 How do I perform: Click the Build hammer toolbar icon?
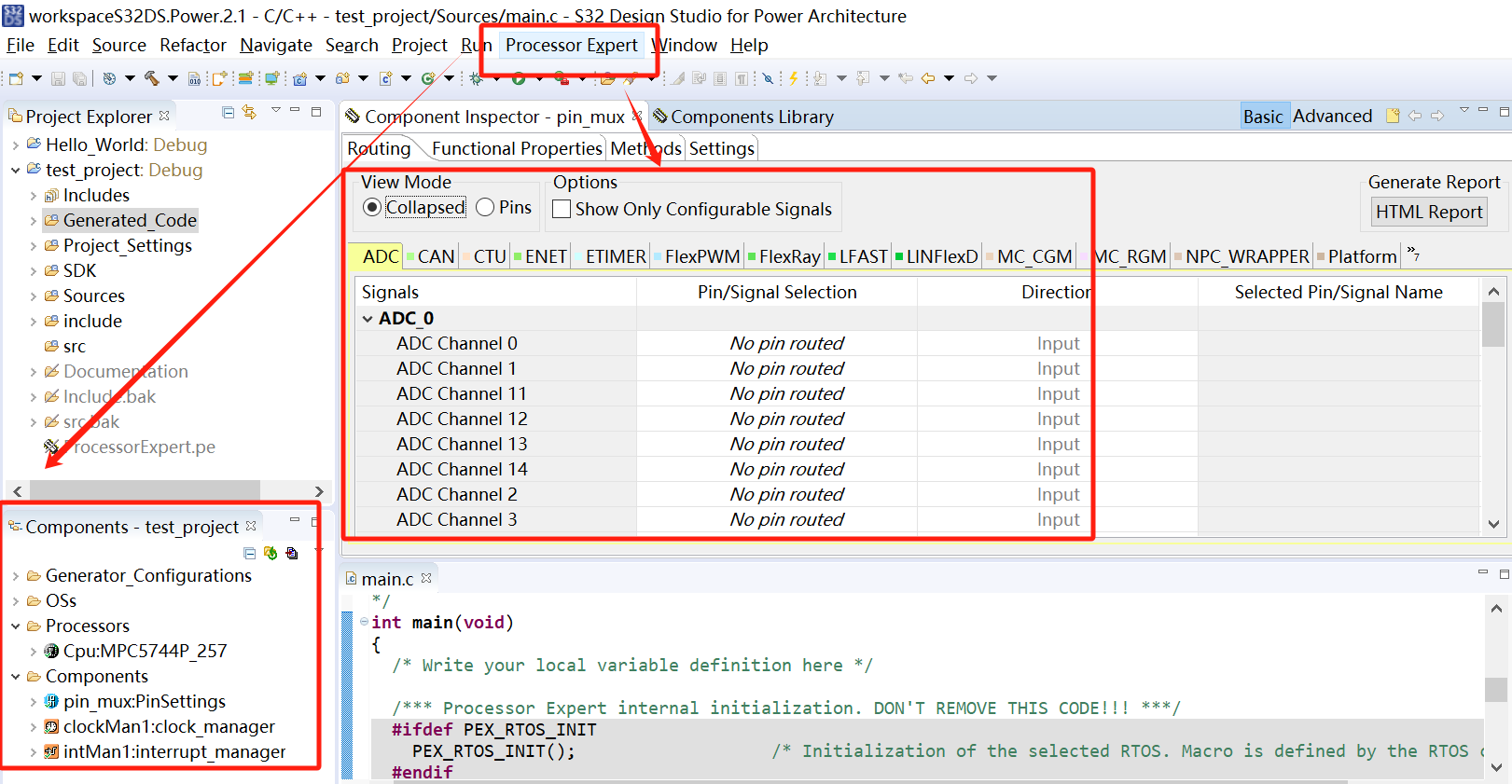click(x=152, y=78)
